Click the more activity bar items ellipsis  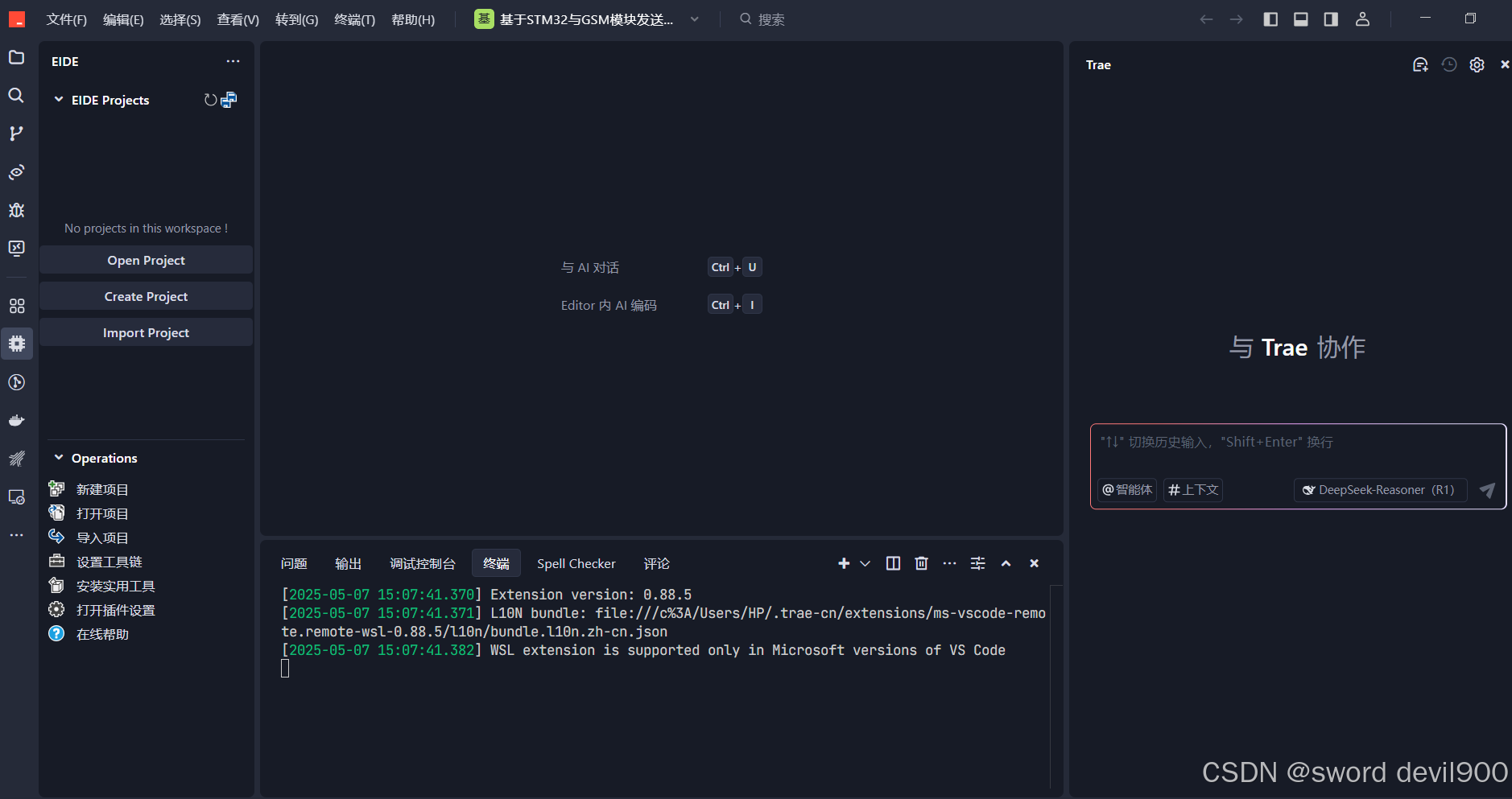tap(16, 535)
